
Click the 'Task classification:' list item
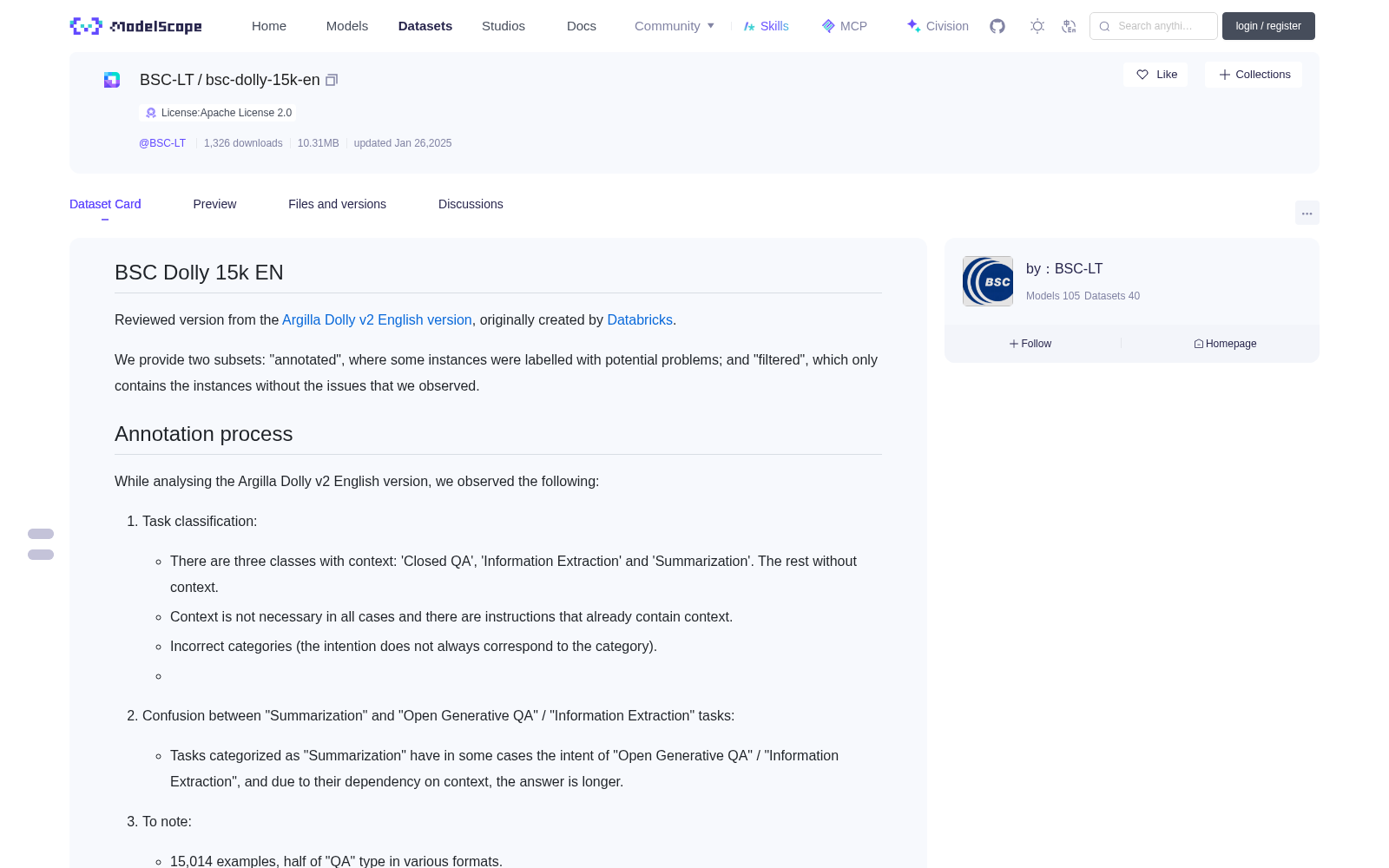pyautogui.click(x=200, y=522)
